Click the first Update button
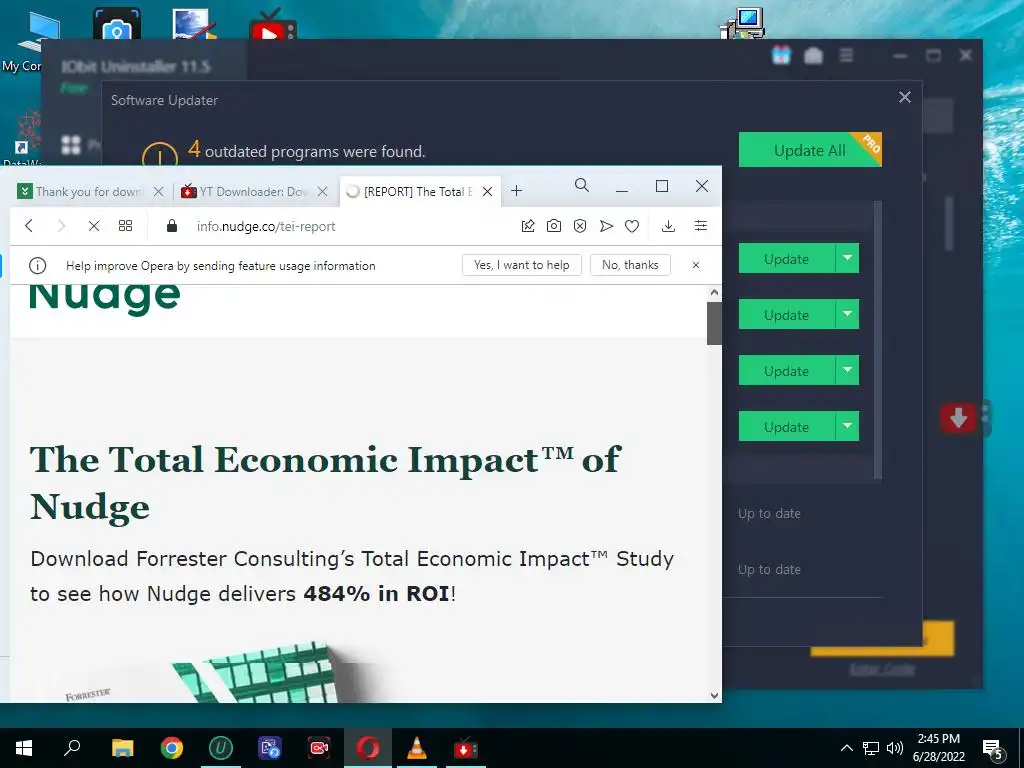Viewport: 1024px width, 768px height. [786, 259]
